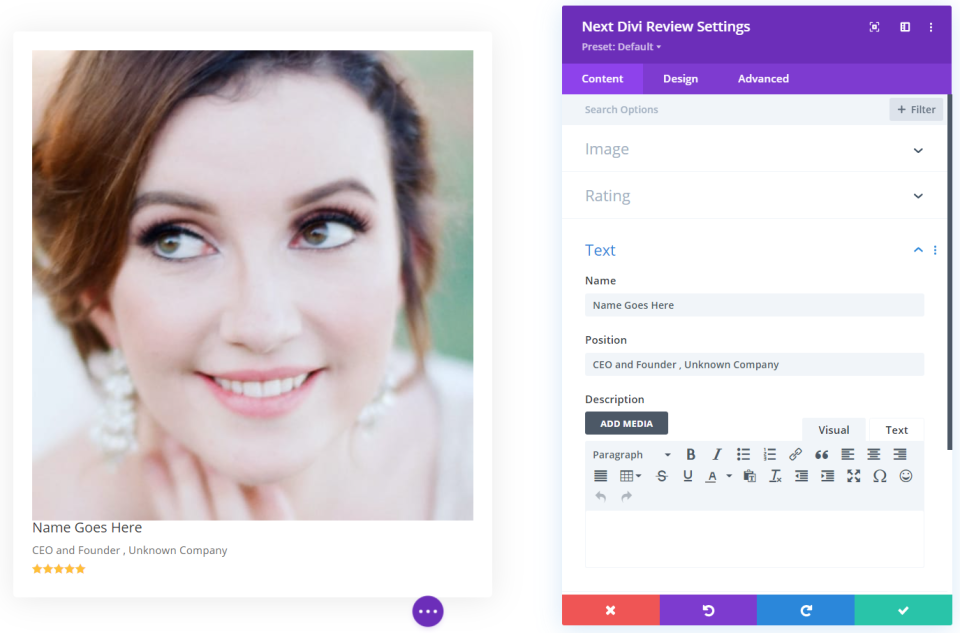This screenshot has width=960, height=633.
Task: Redo edit in description editor
Action: (x=626, y=496)
